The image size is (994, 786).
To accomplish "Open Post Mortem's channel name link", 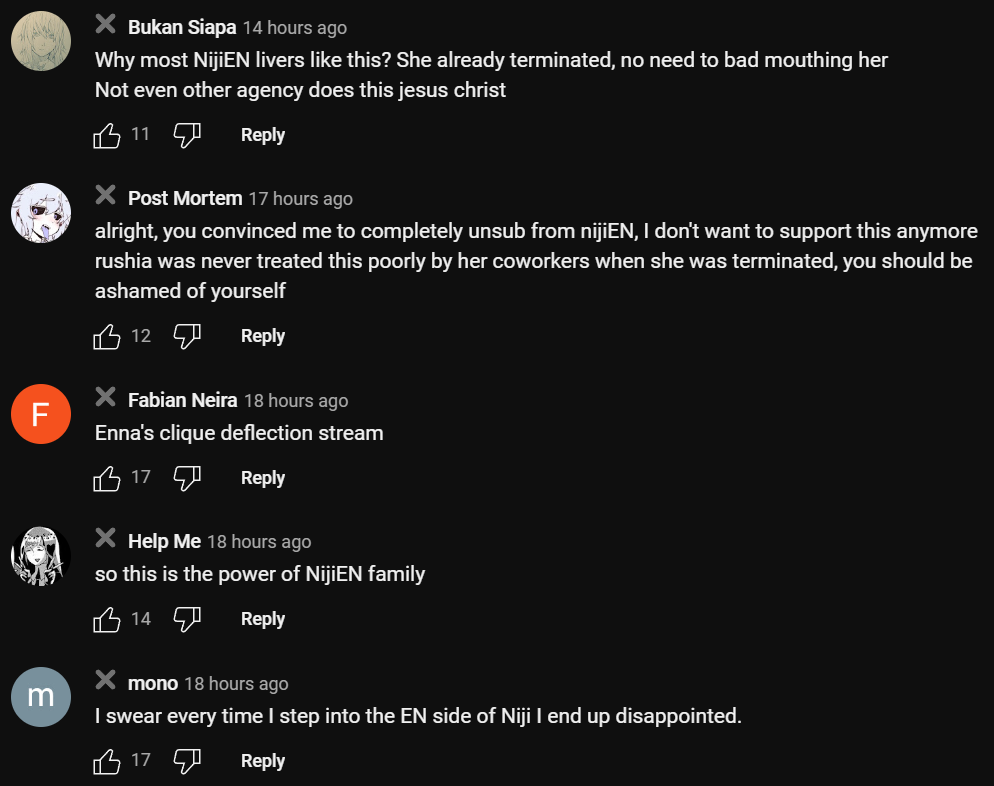I will tap(185, 198).
